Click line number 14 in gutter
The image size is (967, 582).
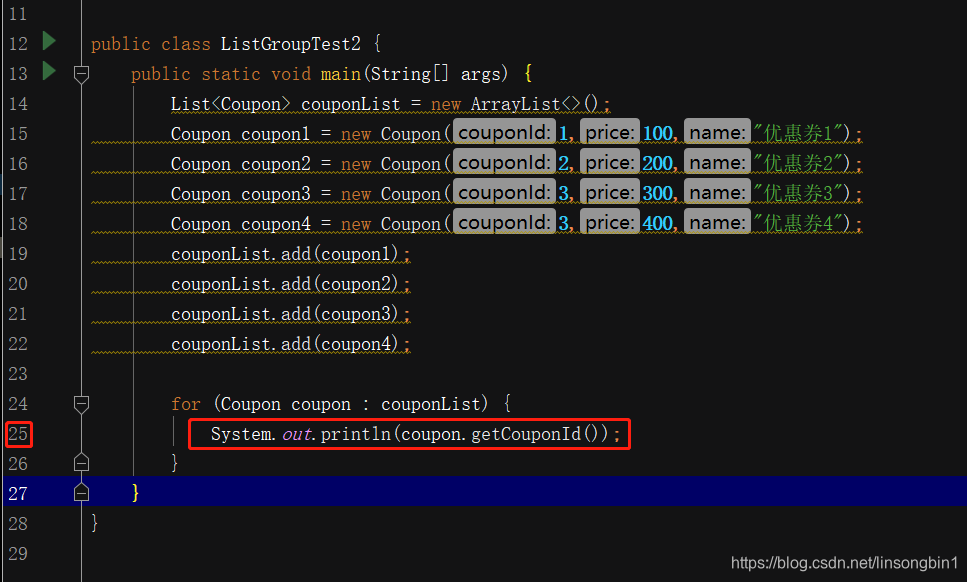[18, 104]
